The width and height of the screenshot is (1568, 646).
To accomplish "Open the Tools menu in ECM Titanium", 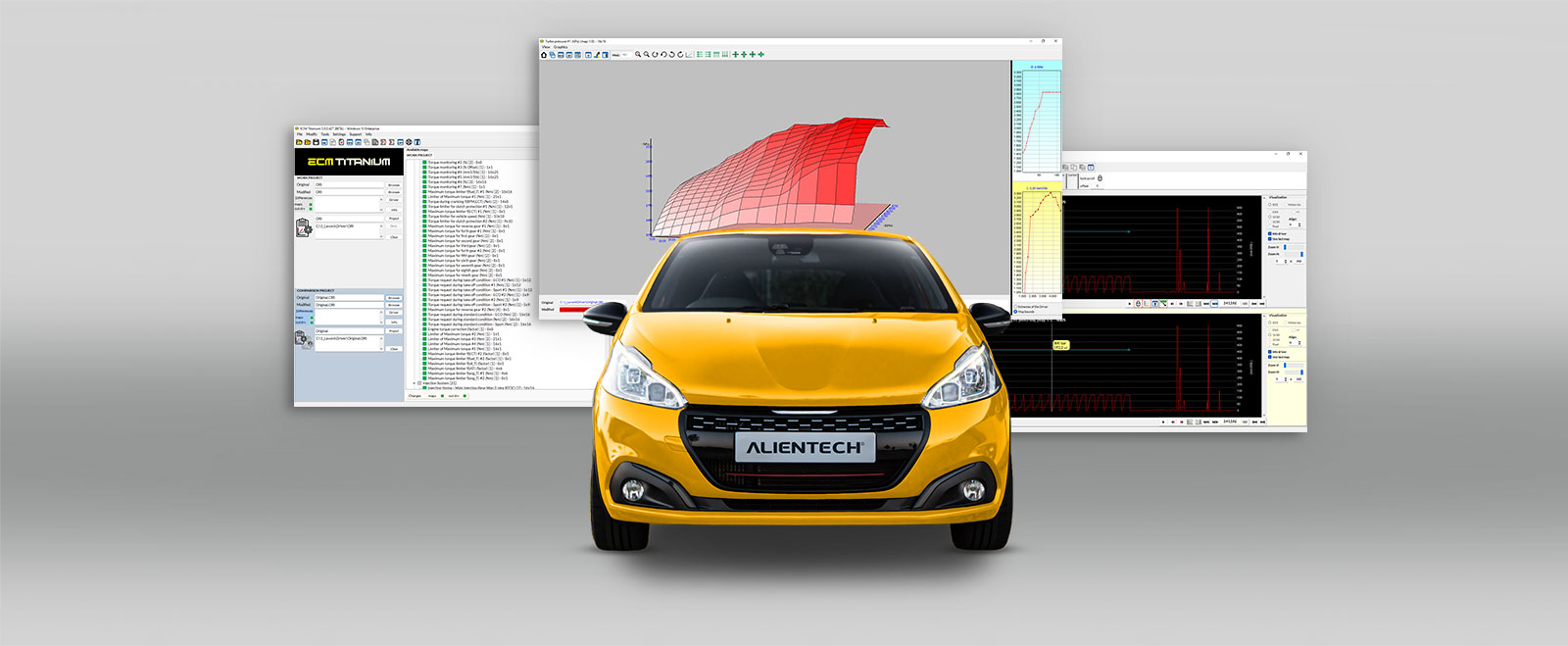I will (325, 134).
